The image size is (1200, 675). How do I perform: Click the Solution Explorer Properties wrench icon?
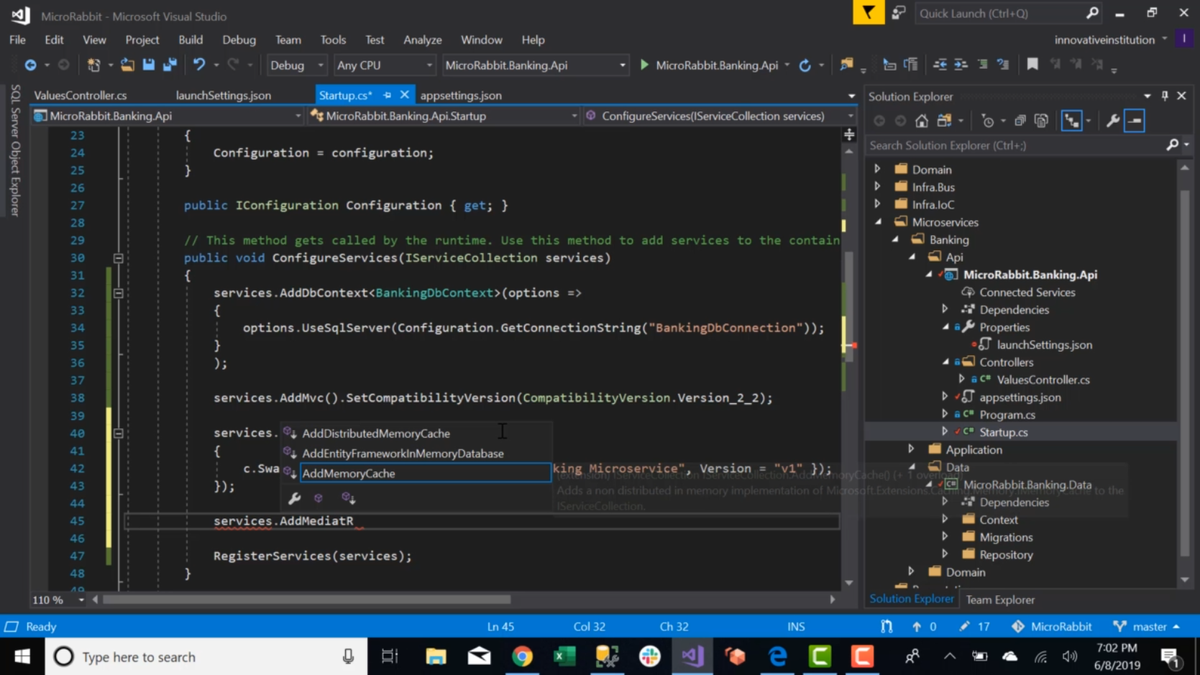1113,121
